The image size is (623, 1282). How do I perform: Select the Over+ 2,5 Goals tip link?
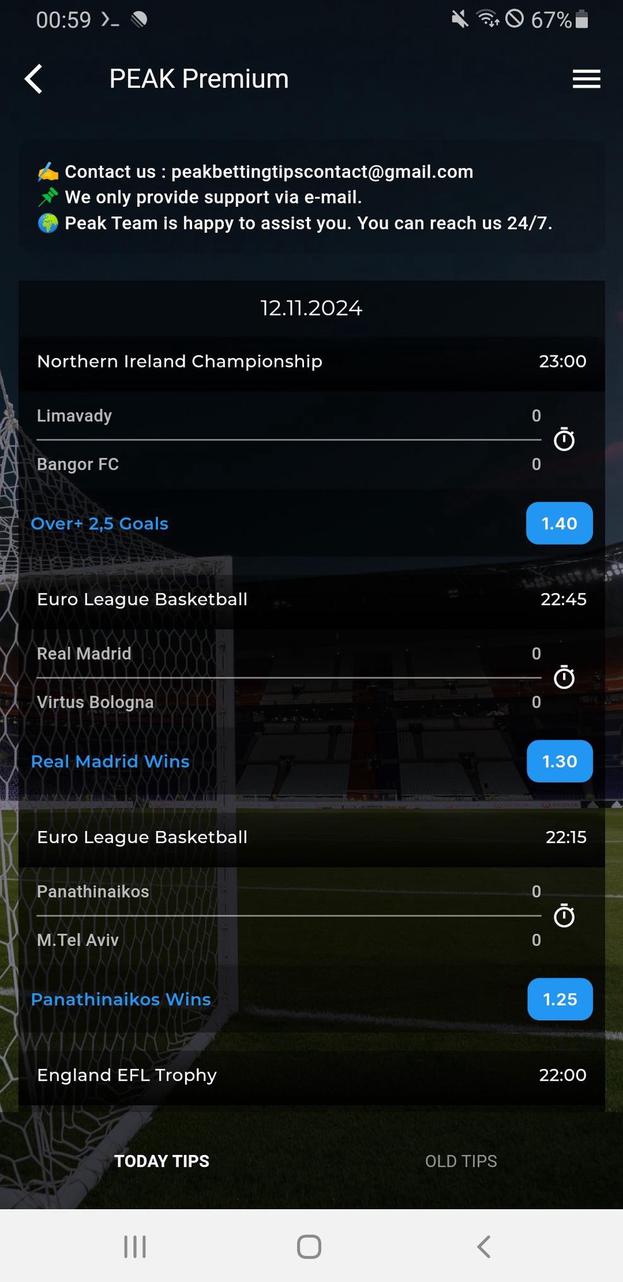click(x=99, y=523)
